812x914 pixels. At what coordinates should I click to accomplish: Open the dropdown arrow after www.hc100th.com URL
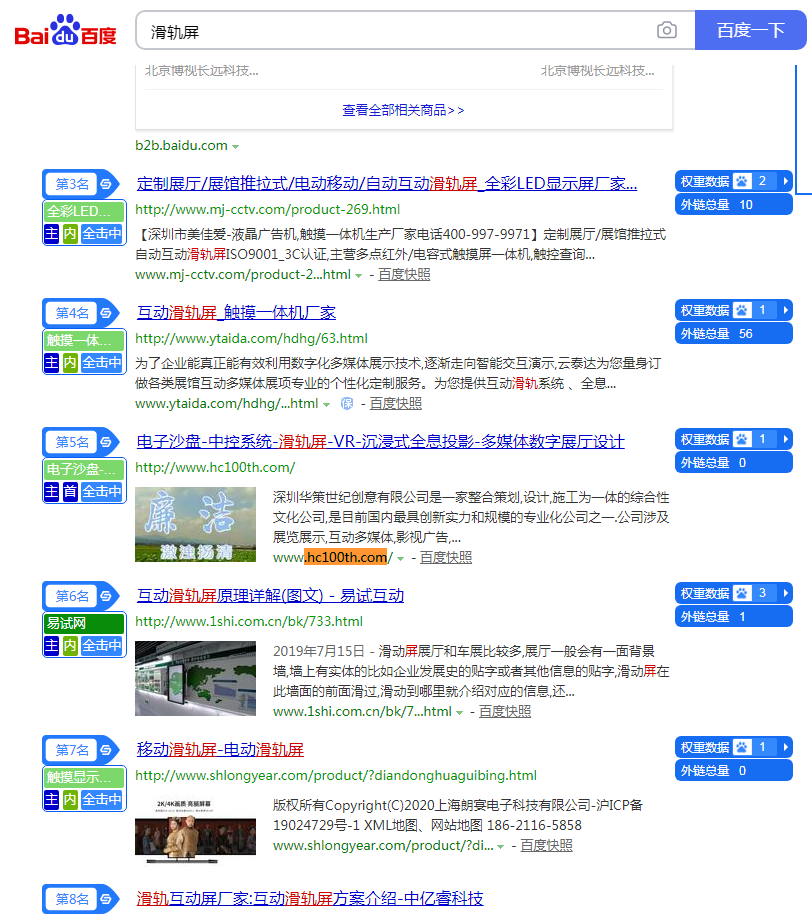point(400,558)
